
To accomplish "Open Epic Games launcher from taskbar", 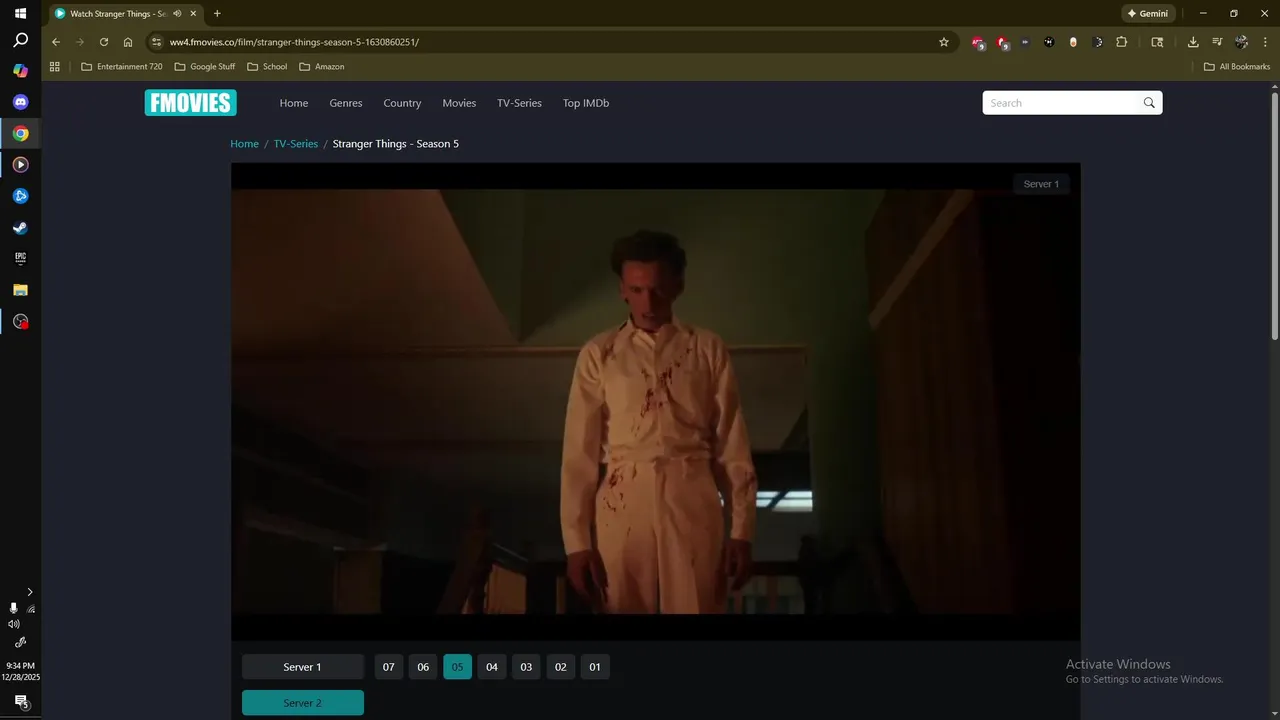I will point(20,258).
